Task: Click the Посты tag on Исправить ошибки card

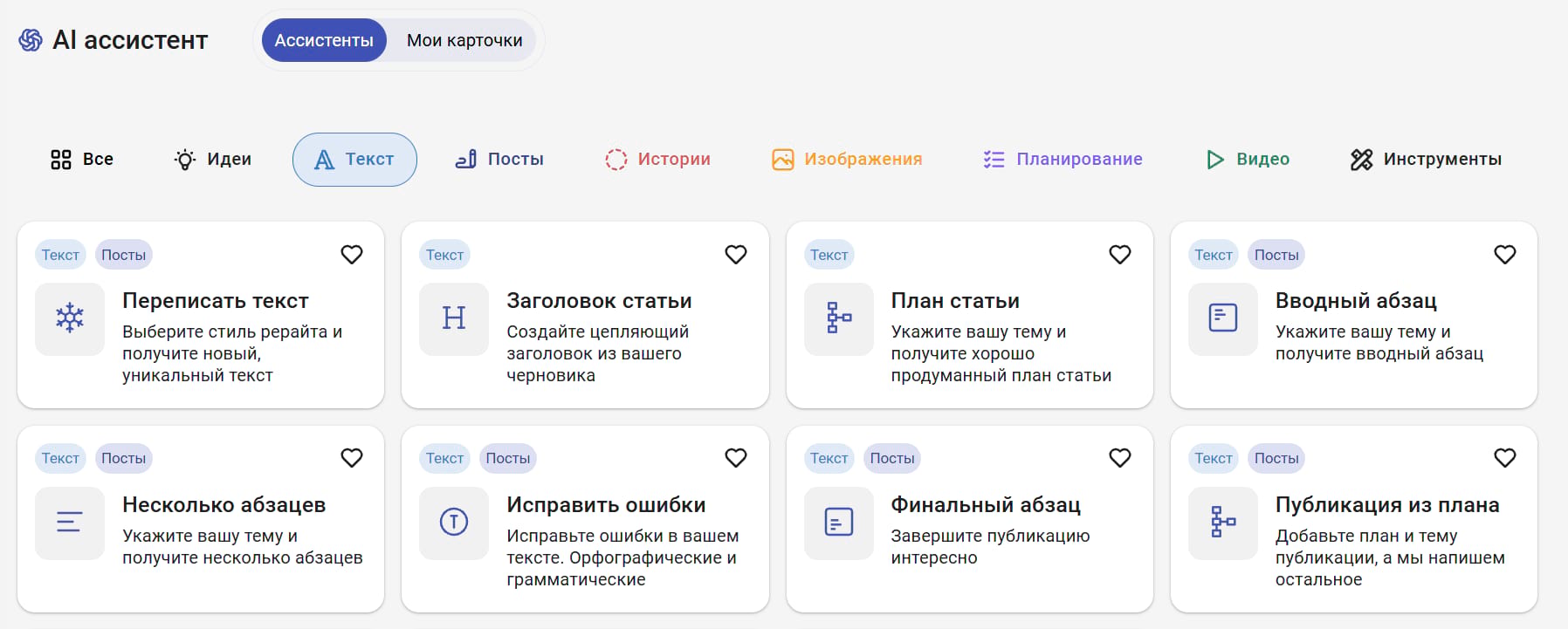Action: tap(508, 458)
